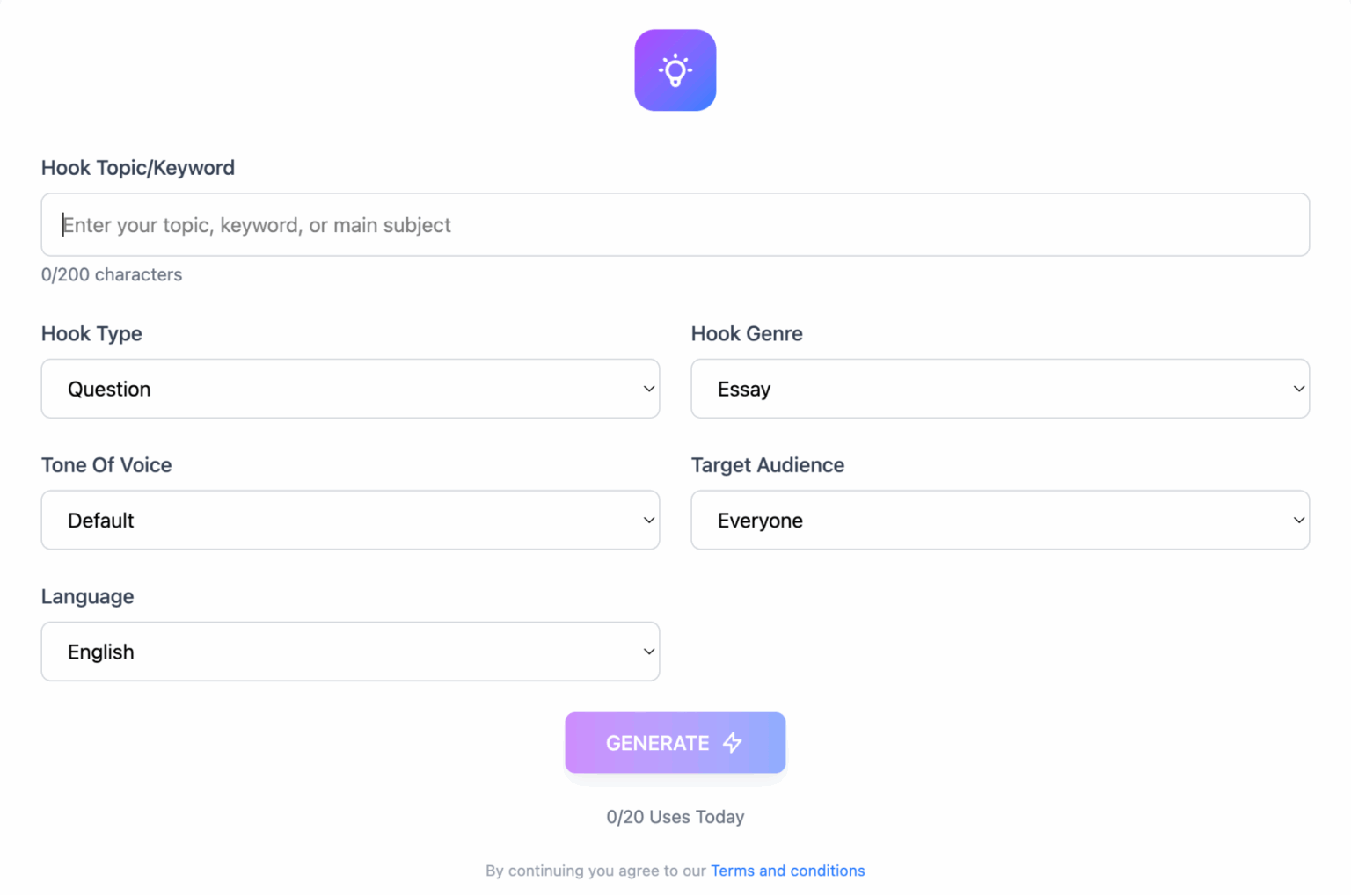Open the Hook Genre dropdown
This screenshot has height=896, width=1351.
[x=1000, y=389]
